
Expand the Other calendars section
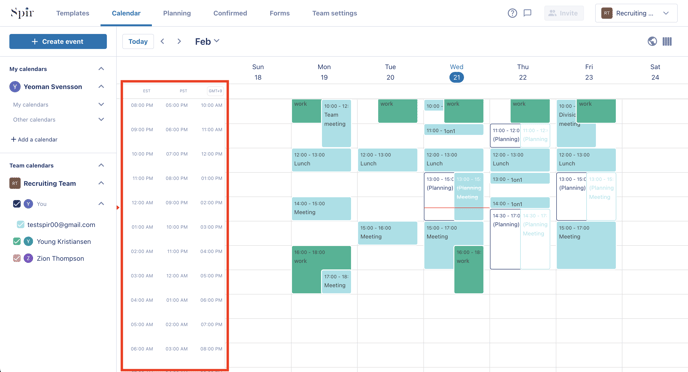(x=101, y=119)
